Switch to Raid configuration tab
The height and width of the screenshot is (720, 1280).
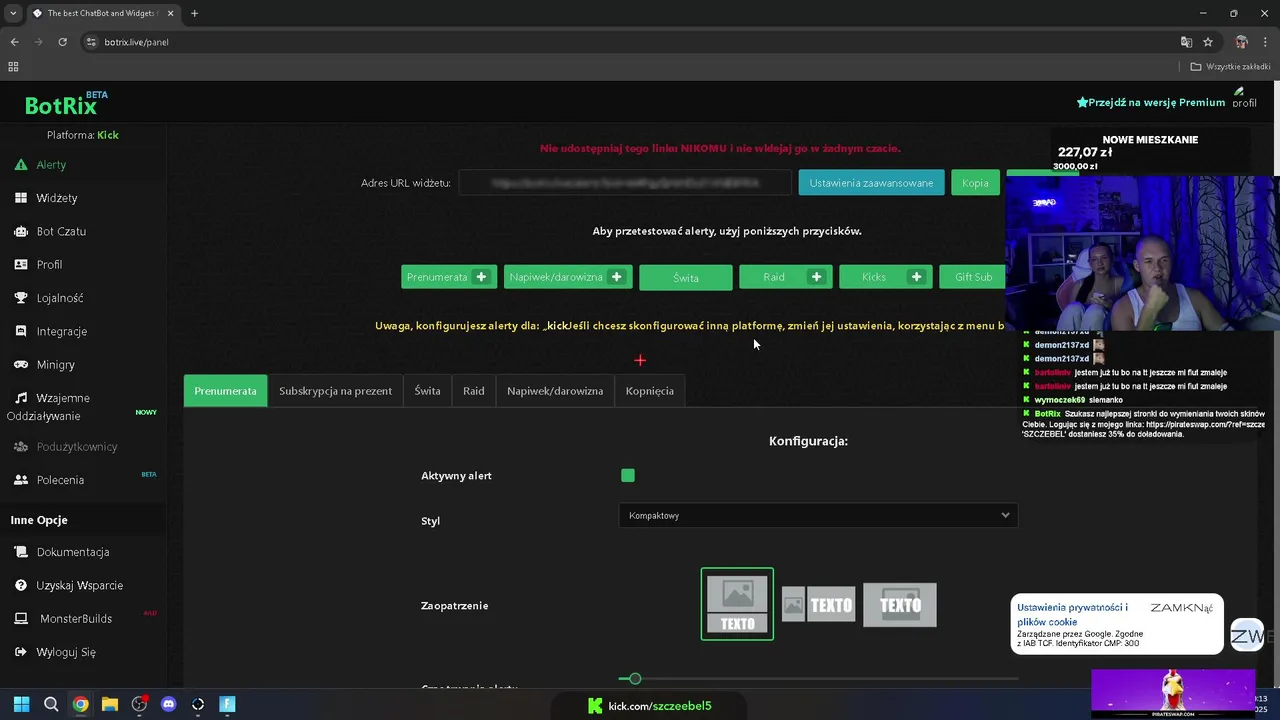click(474, 391)
